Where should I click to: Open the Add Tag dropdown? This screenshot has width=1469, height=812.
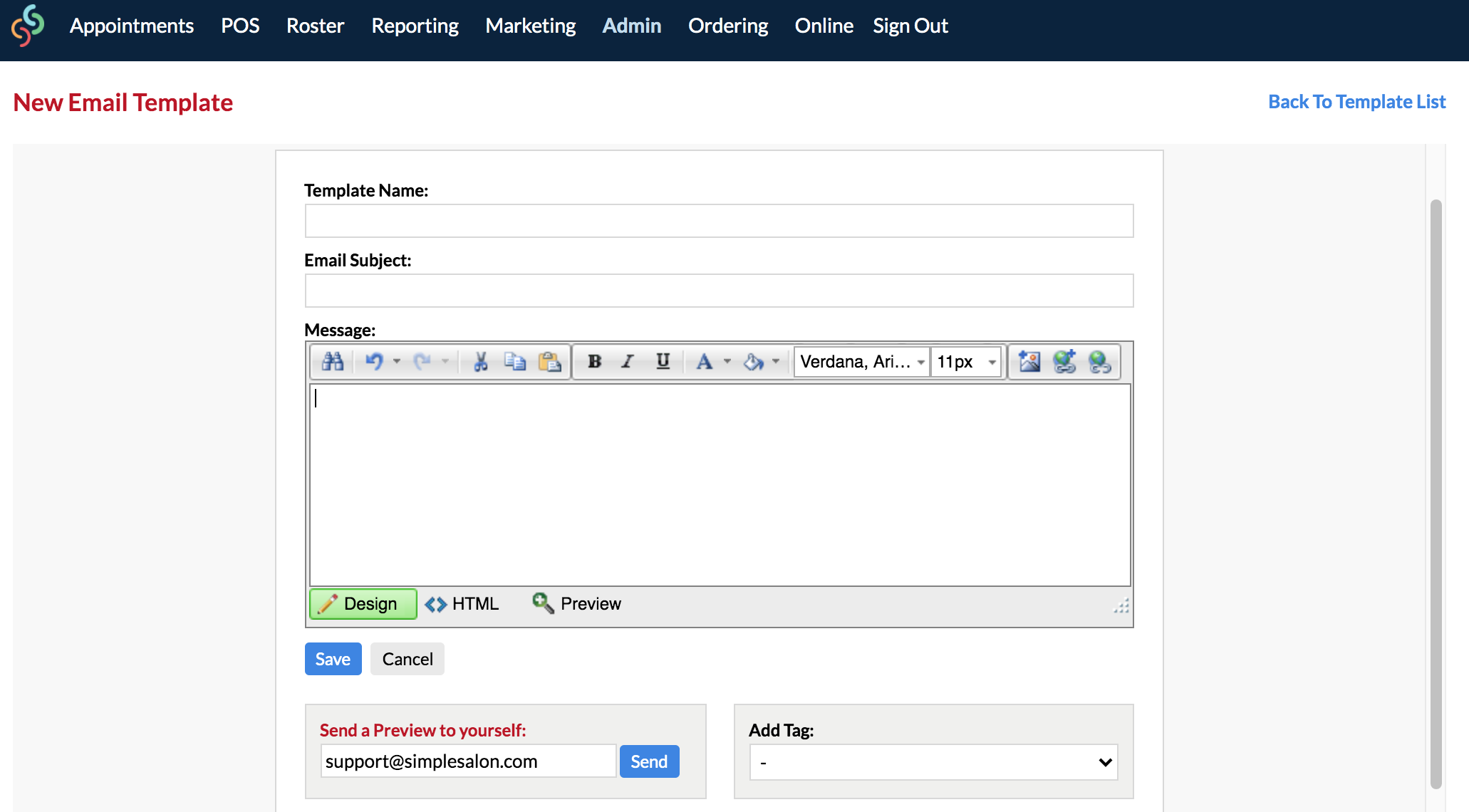[933, 762]
